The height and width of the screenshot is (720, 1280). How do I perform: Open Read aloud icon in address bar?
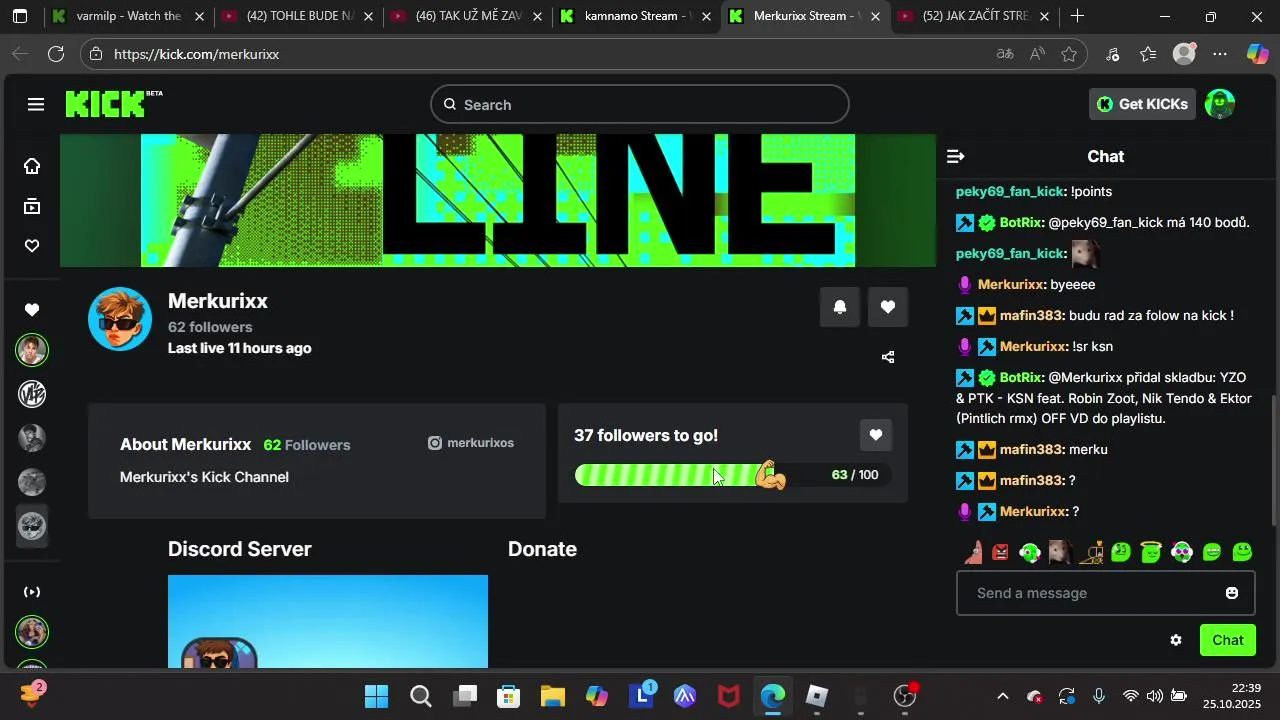[x=1037, y=54]
